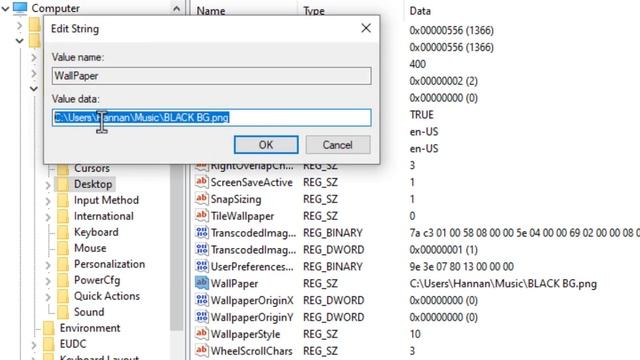The width and height of the screenshot is (640, 360).
Task: Collapse the Computer root node
Action: point(5,8)
